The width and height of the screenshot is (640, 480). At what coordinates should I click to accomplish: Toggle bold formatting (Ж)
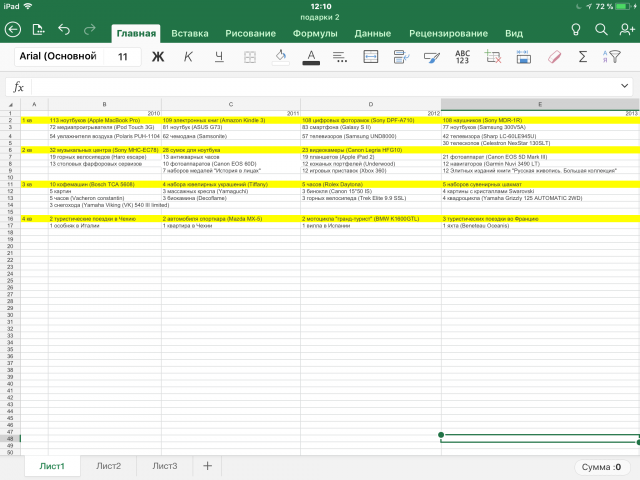[158, 57]
